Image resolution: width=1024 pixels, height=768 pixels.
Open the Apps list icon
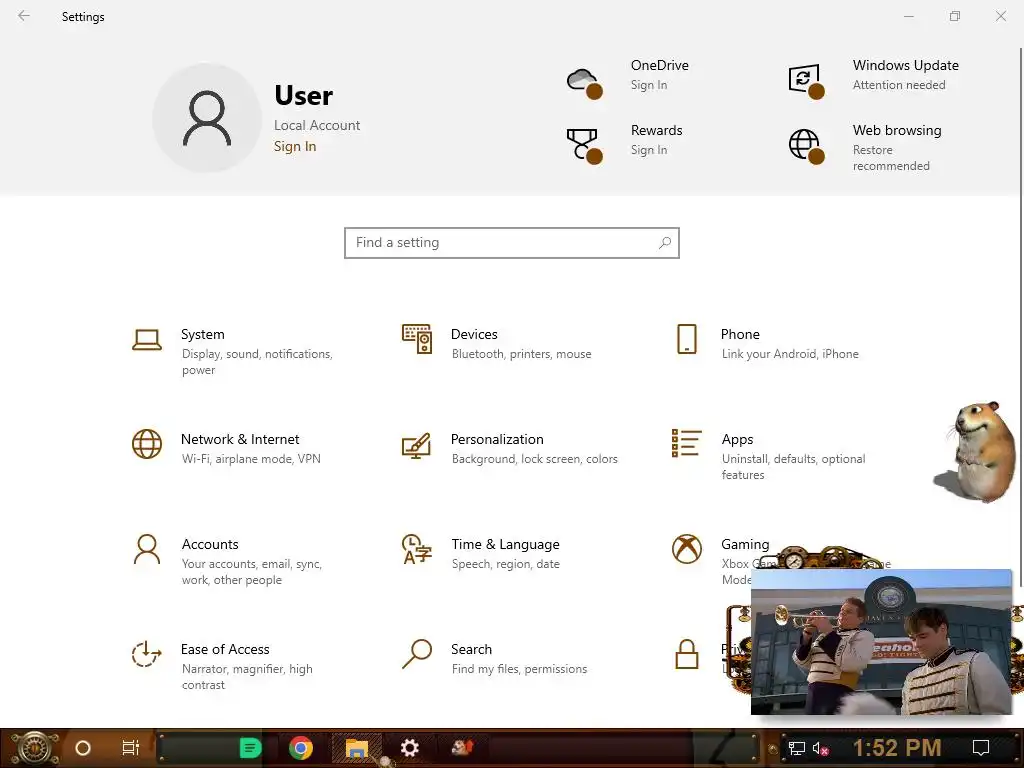(686, 443)
